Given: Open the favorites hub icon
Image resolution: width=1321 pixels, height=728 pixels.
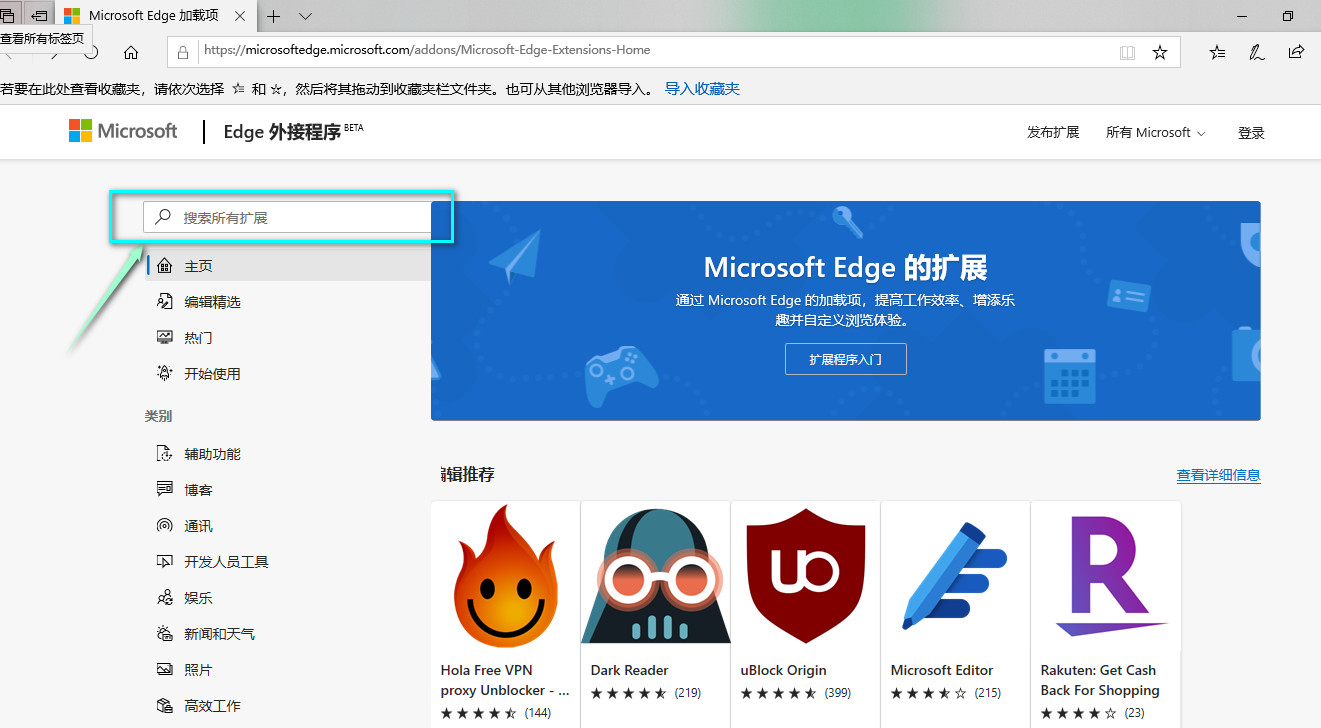Looking at the screenshot, I should click(1217, 52).
